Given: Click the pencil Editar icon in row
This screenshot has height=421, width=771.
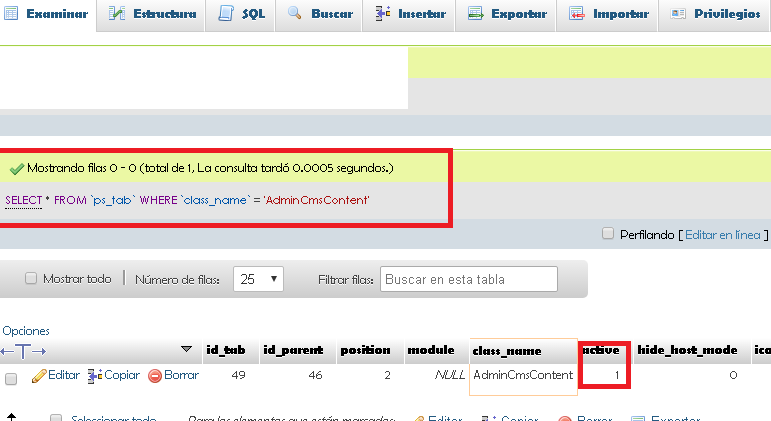Looking at the screenshot, I should click(39, 376).
